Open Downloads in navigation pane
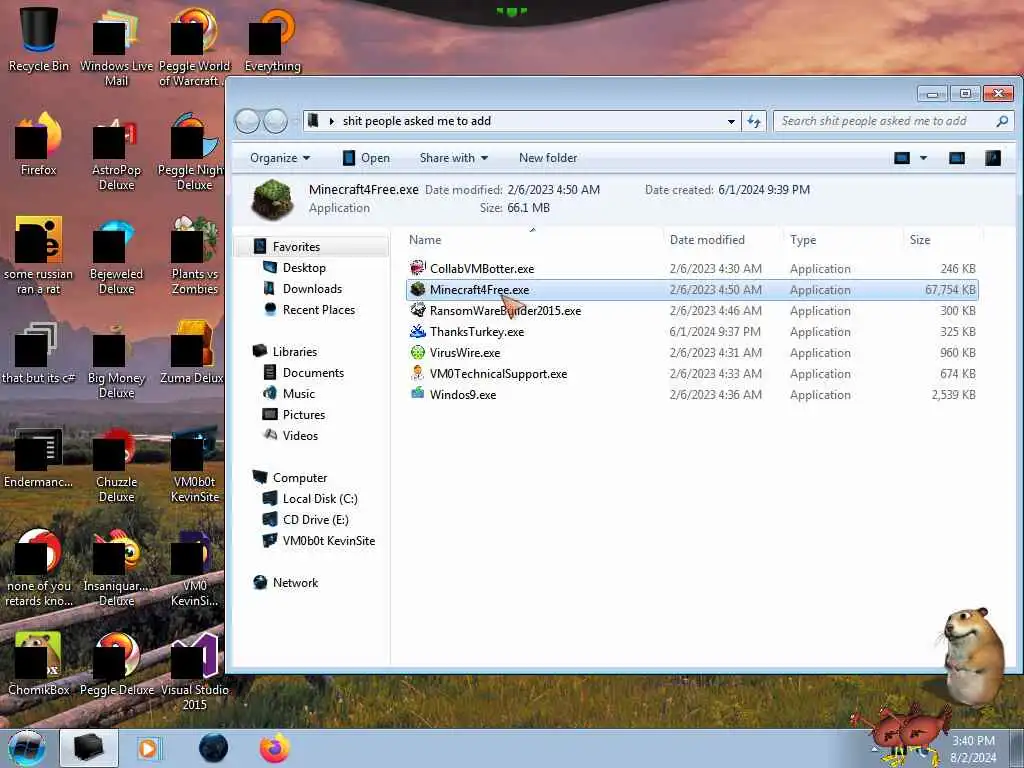 [312, 289]
